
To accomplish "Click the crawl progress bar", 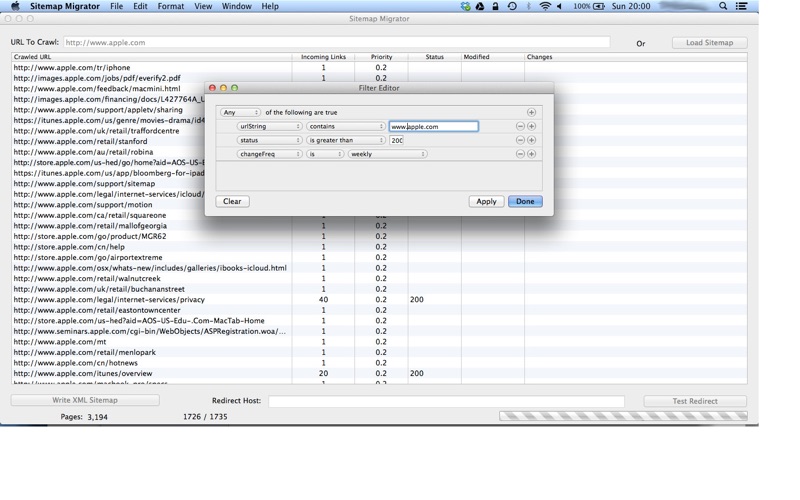I will pyautogui.click(x=623, y=416).
